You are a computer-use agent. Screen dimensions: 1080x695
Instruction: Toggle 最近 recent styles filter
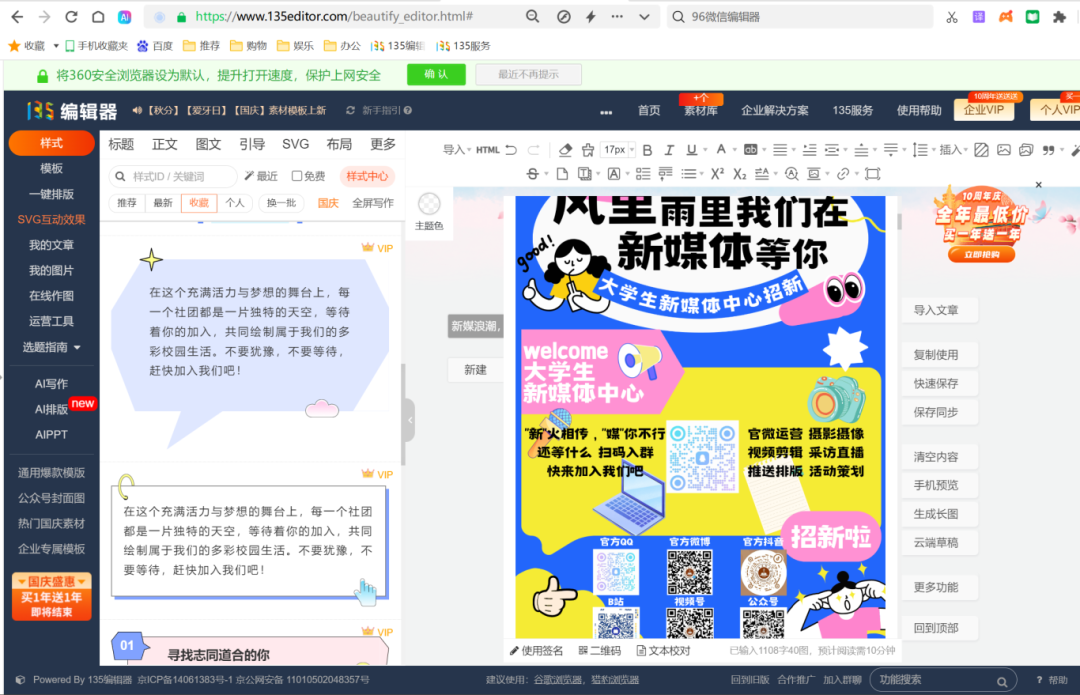click(x=261, y=176)
